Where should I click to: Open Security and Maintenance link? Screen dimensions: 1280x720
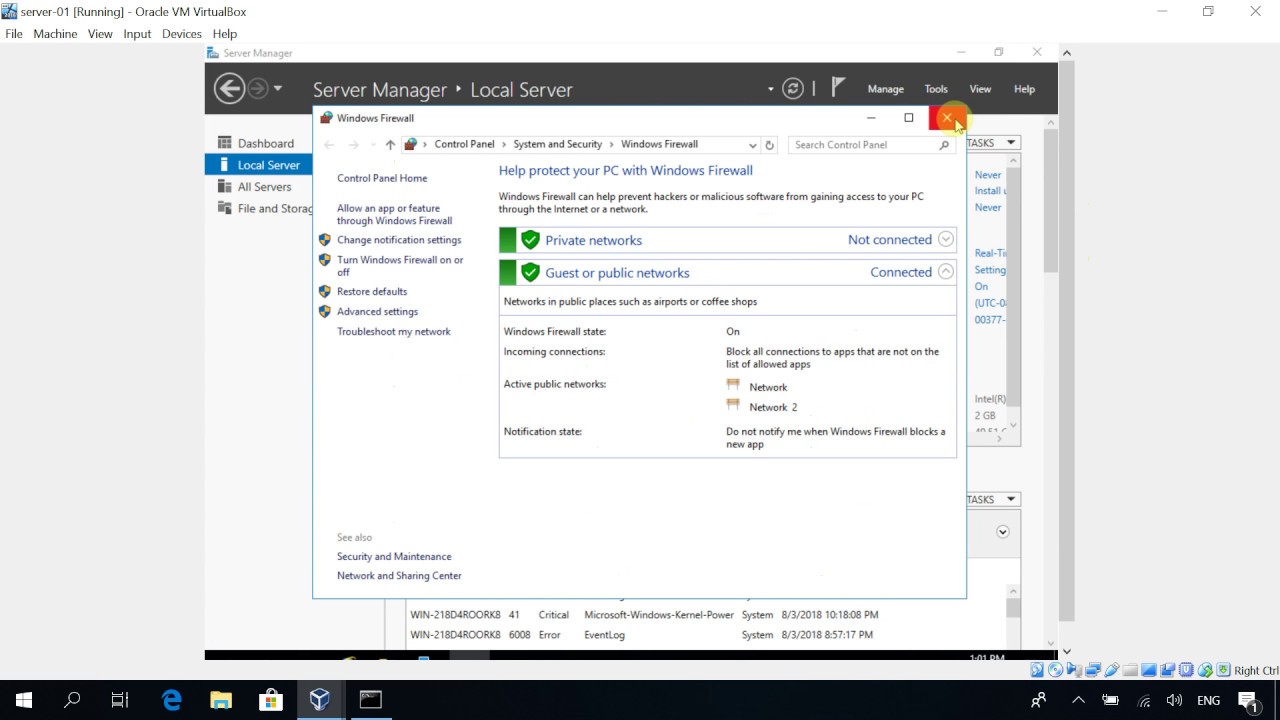pos(394,556)
